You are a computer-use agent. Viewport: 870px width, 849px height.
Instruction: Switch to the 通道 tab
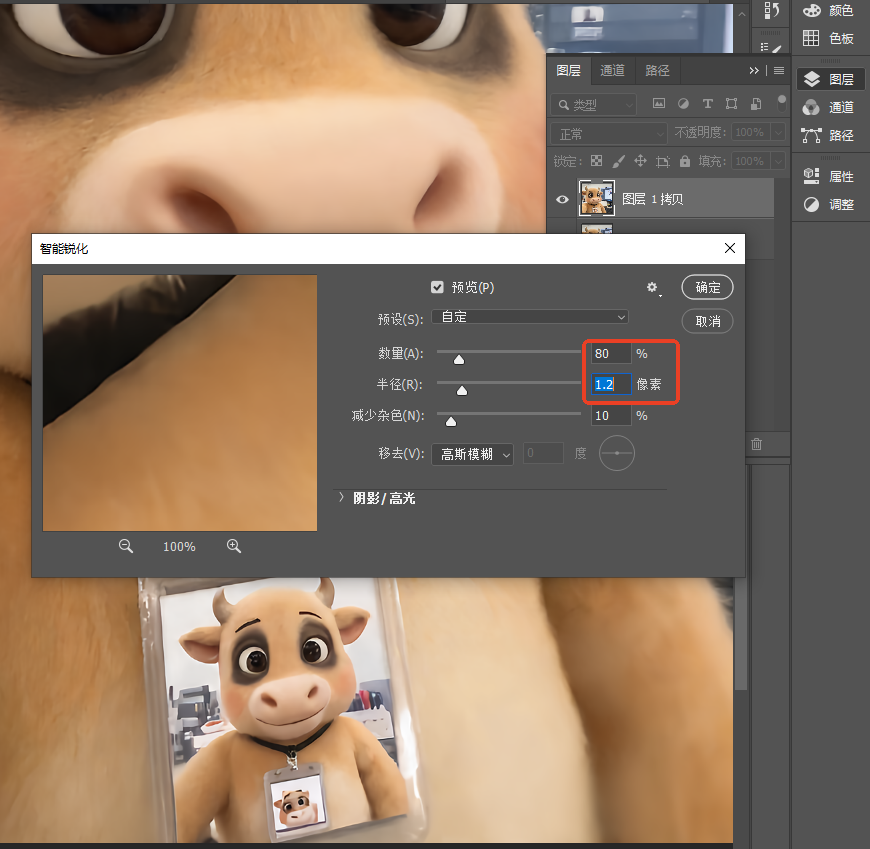pyautogui.click(x=612, y=70)
